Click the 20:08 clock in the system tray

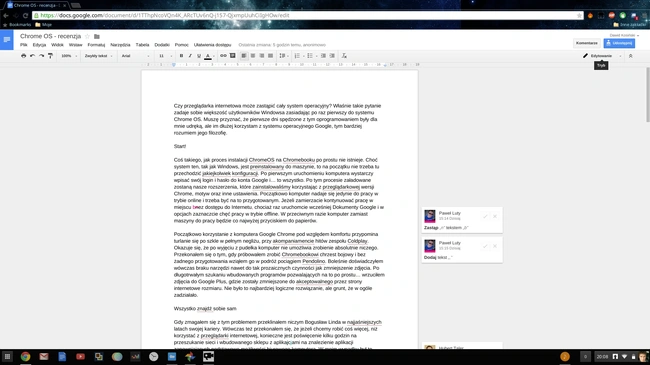pyautogui.click(x=602, y=356)
